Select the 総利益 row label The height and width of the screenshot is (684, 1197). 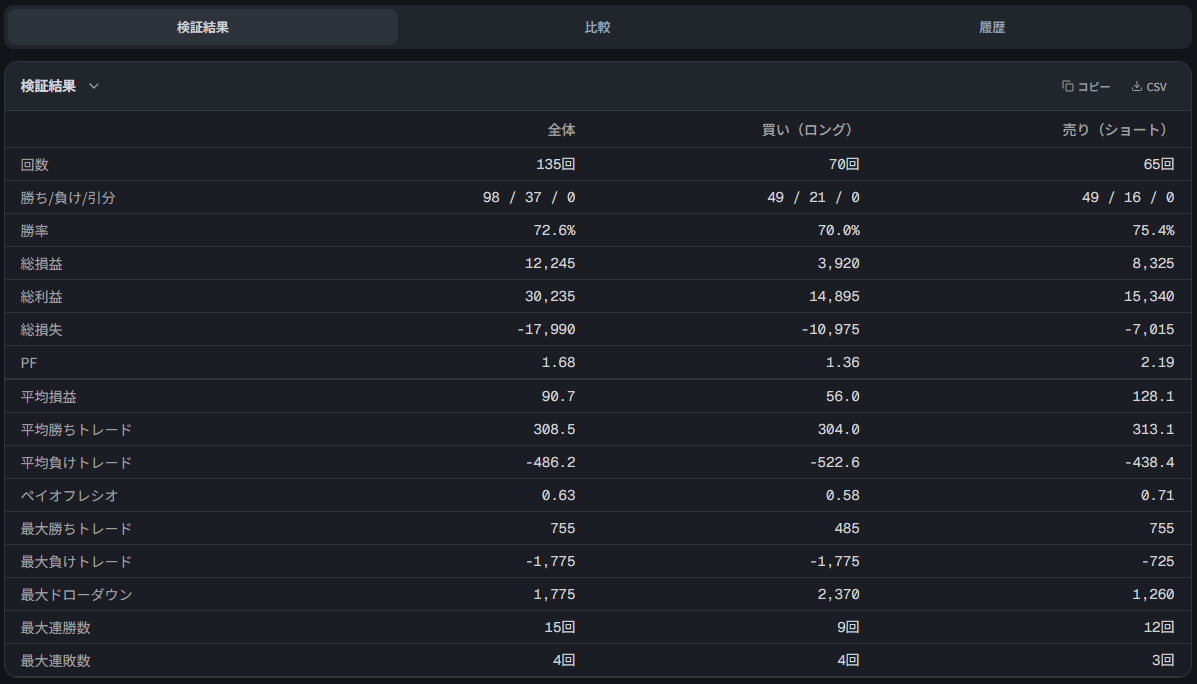(41, 297)
